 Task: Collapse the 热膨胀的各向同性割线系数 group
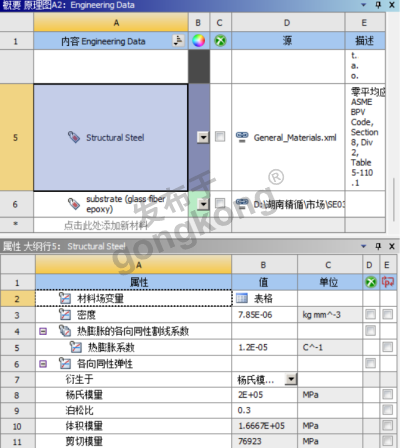pyautogui.click(x=43, y=331)
